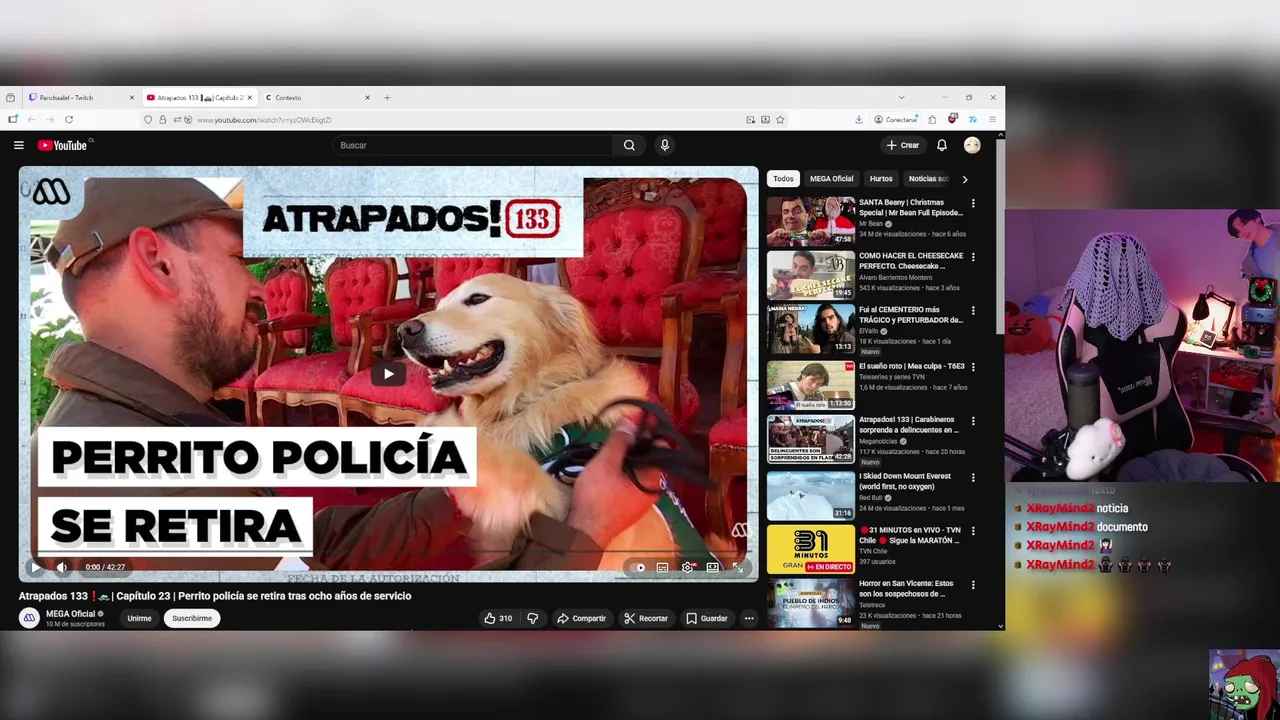This screenshot has height=720, width=1280.
Task: Focus the YouTube Buscar search field
Action: [x=472, y=145]
